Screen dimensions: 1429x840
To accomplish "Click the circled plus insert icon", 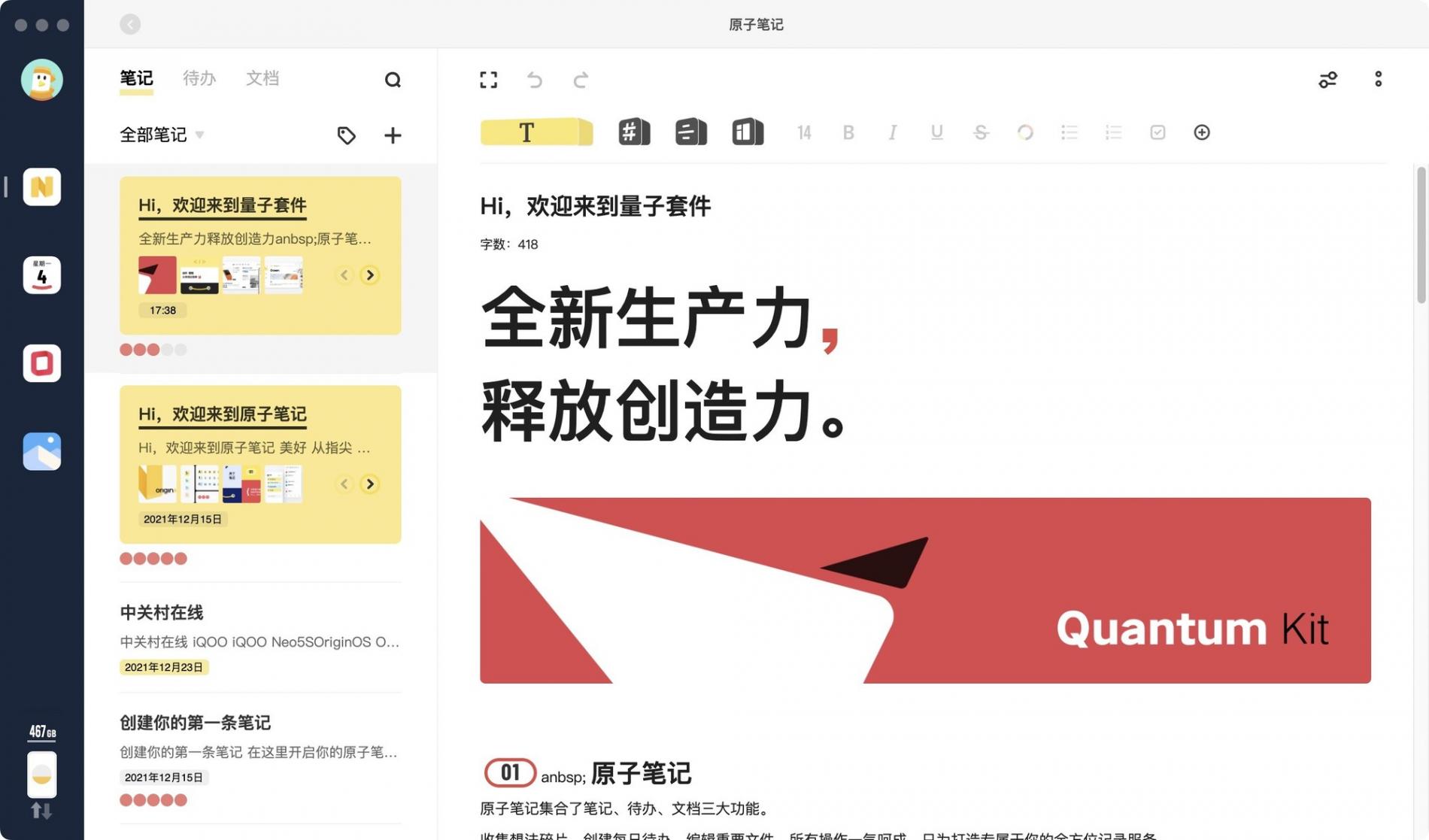I will 1202,132.
